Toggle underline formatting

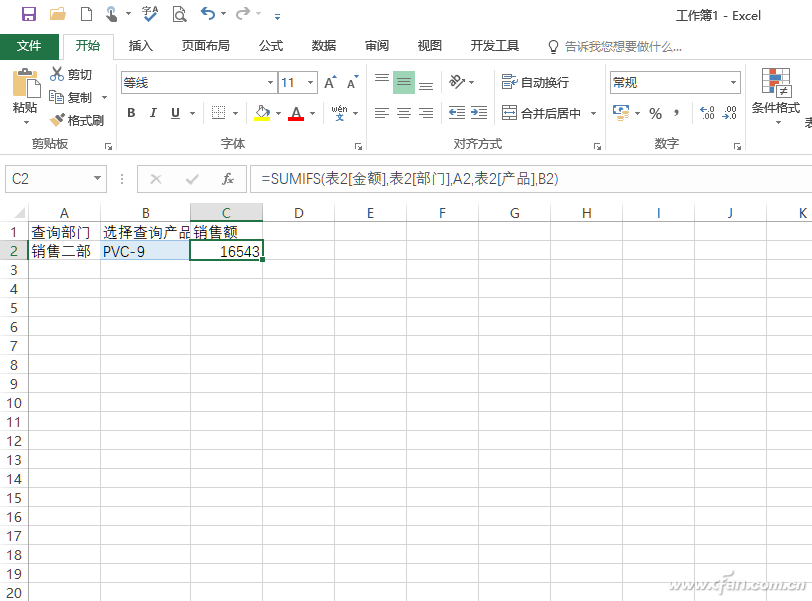click(176, 113)
